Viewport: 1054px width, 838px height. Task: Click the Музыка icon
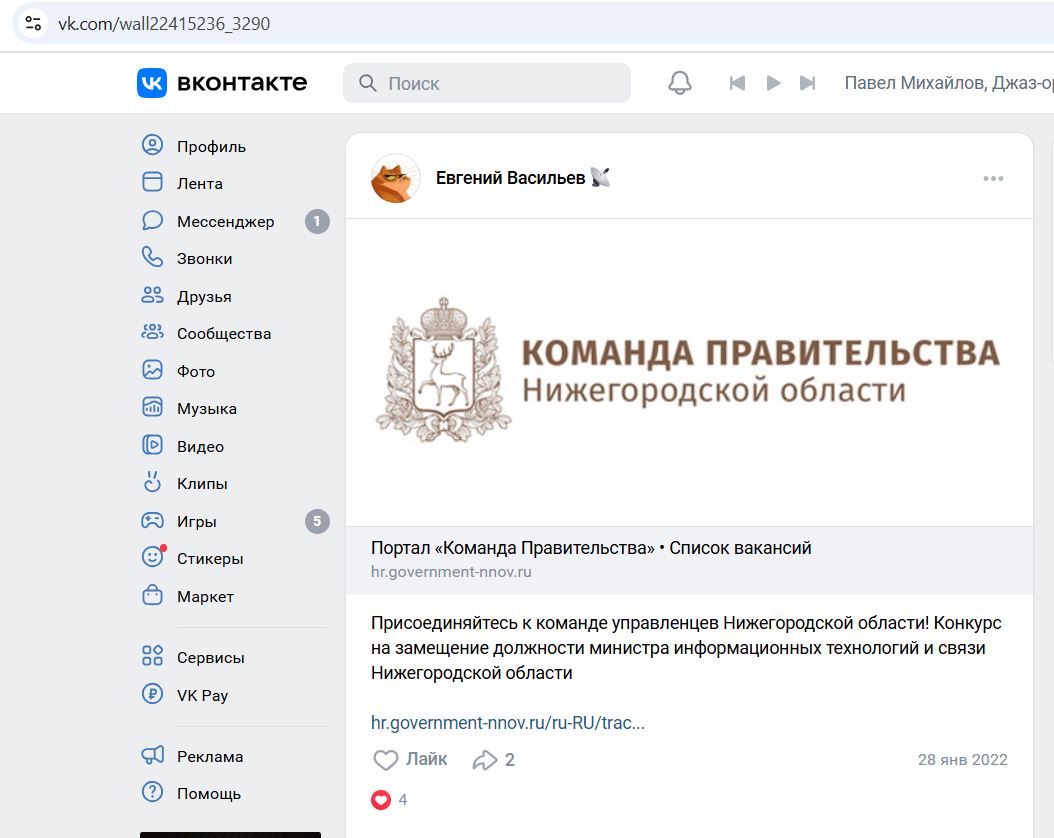(x=153, y=407)
